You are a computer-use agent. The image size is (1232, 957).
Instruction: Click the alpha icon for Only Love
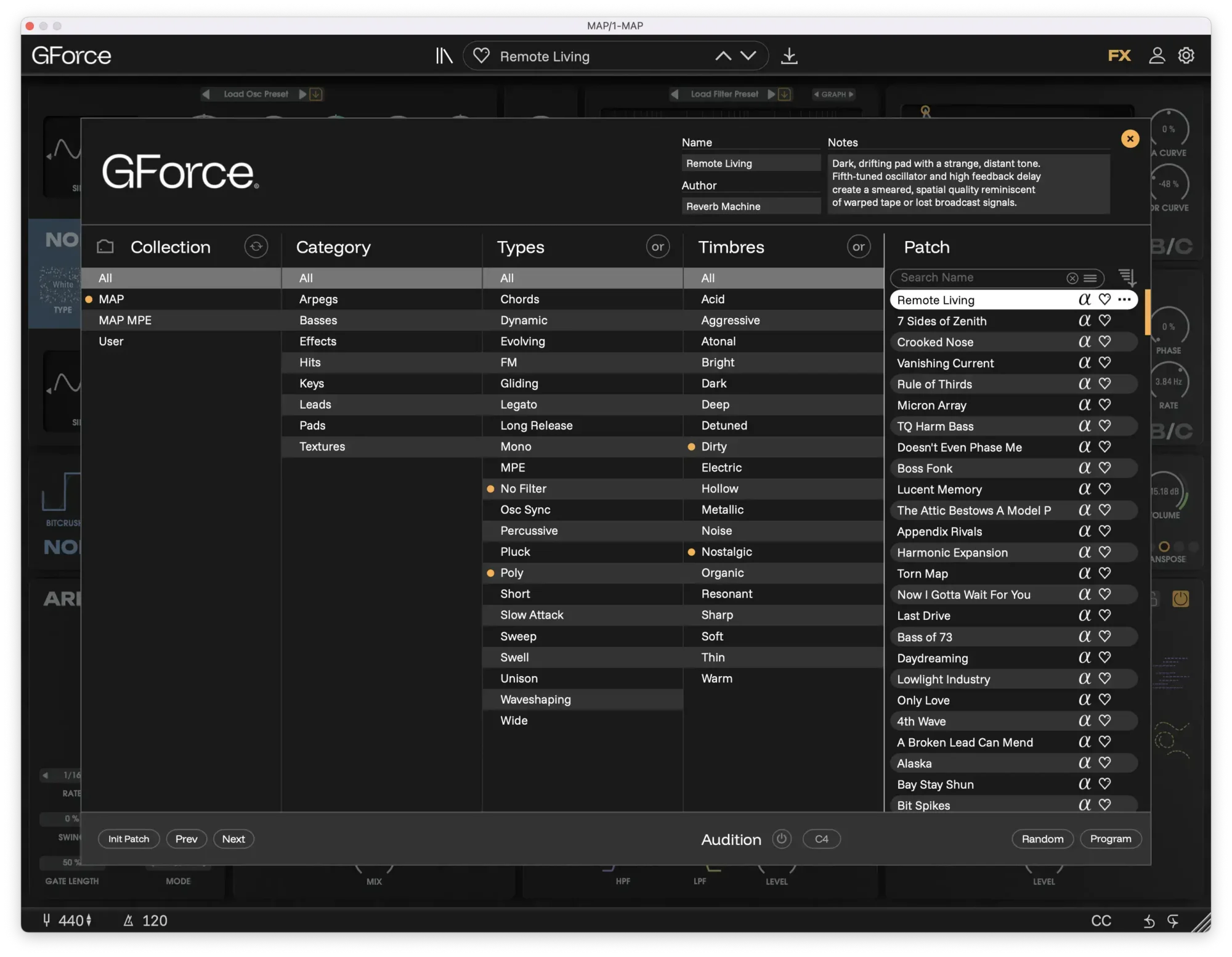click(x=1085, y=699)
